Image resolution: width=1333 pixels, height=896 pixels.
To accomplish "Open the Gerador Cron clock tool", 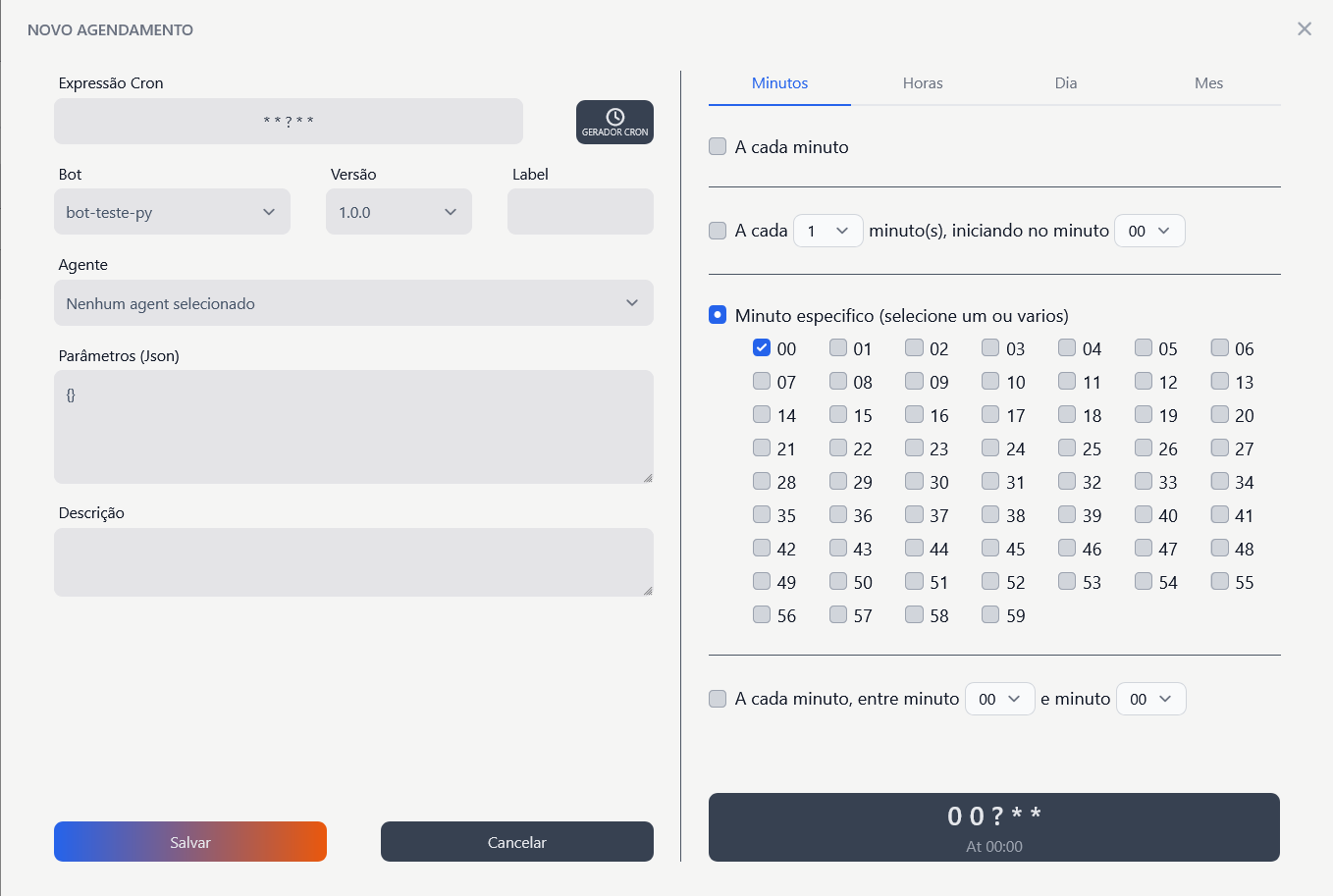I will [x=614, y=122].
